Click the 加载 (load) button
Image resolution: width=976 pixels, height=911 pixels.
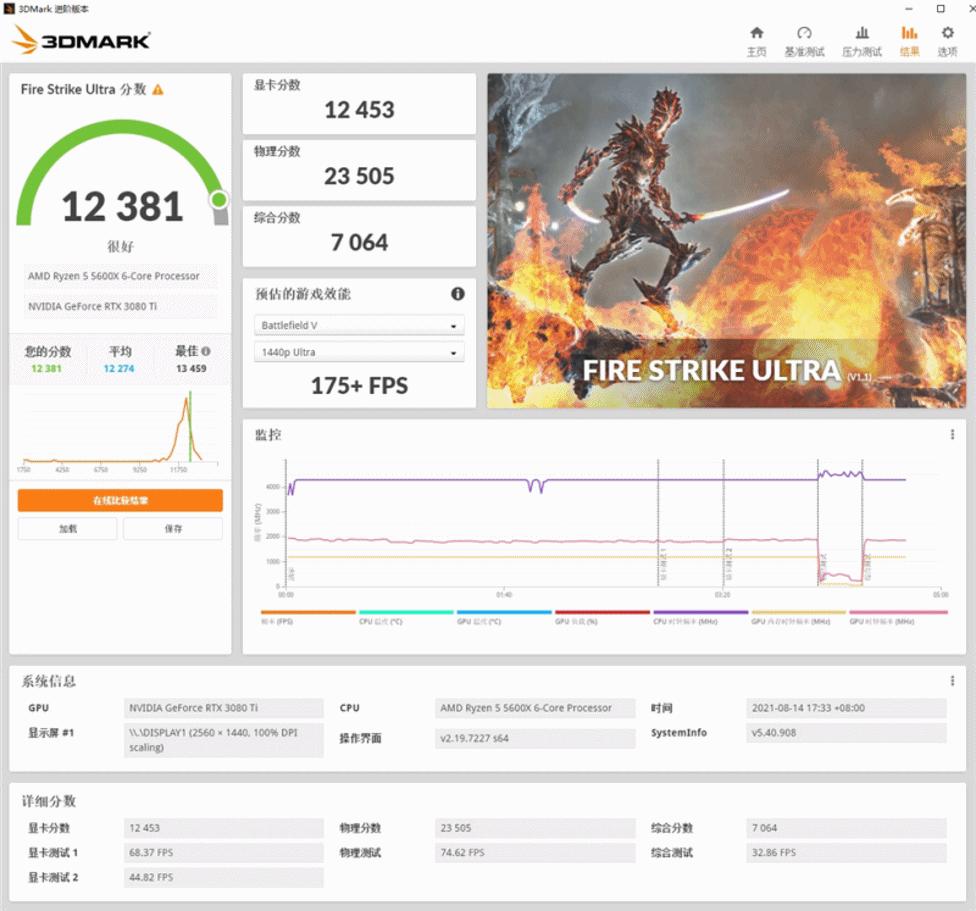68,529
